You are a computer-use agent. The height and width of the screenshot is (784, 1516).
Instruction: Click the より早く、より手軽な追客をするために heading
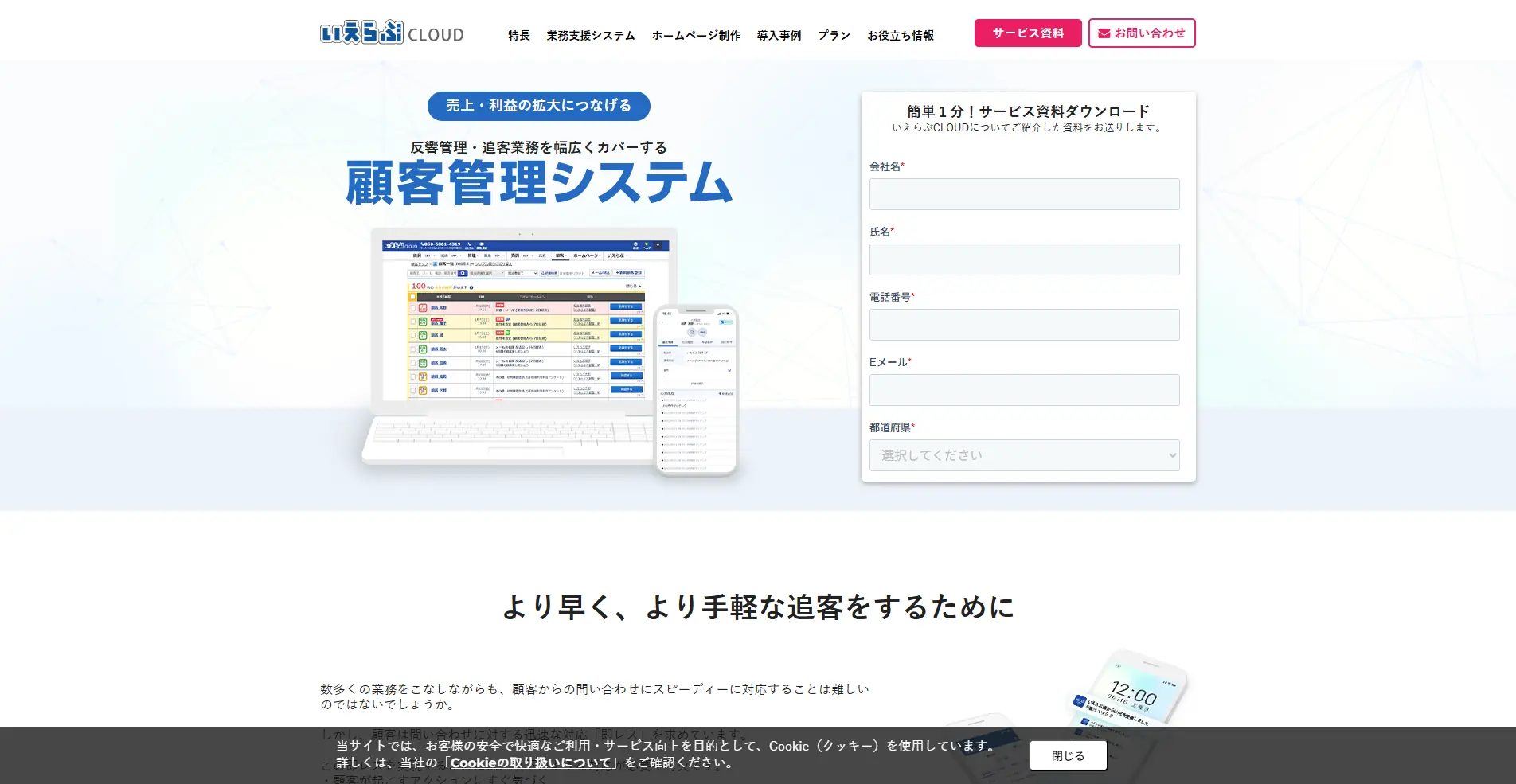pos(758,607)
